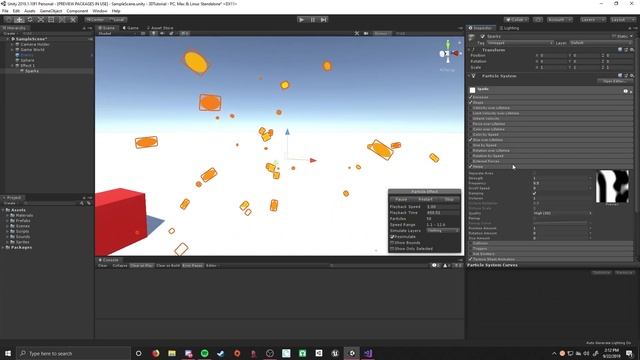Collapse the Assets folder tree

3,210
